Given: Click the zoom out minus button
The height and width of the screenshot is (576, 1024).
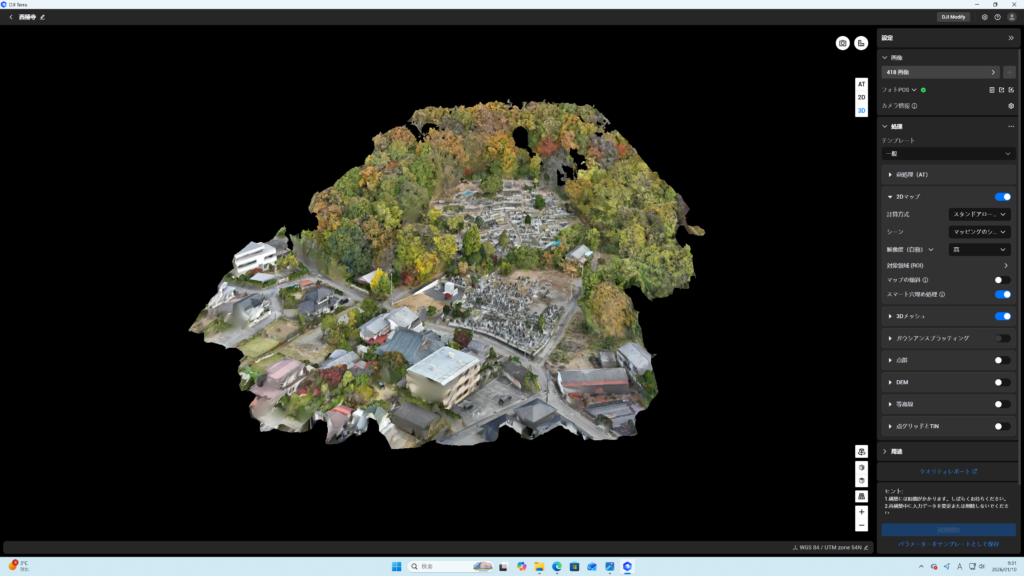Looking at the screenshot, I should (x=861, y=525).
